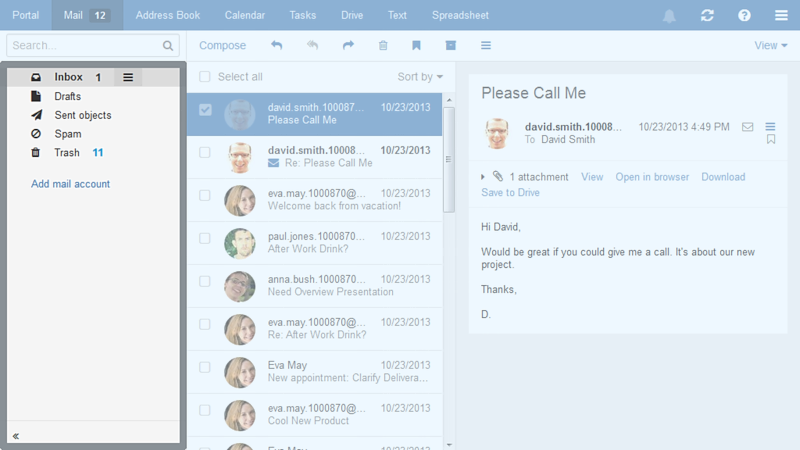Archive the email with toolbar archive icon
The width and height of the screenshot is (800, 450).
pos(451,45)
